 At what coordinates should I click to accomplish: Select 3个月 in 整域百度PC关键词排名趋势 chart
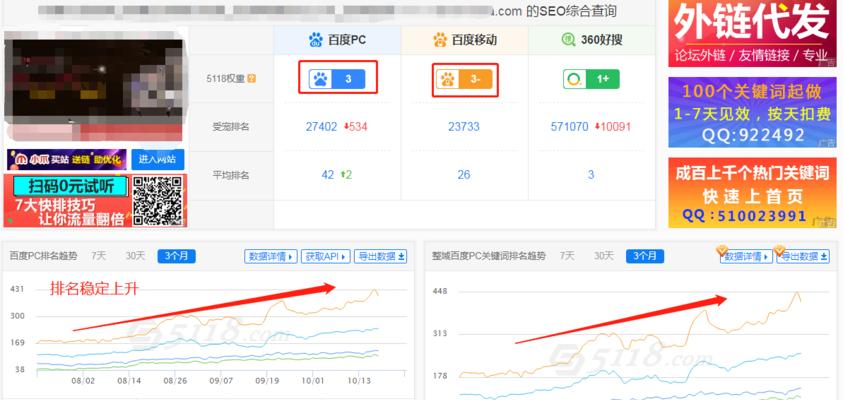645,256
